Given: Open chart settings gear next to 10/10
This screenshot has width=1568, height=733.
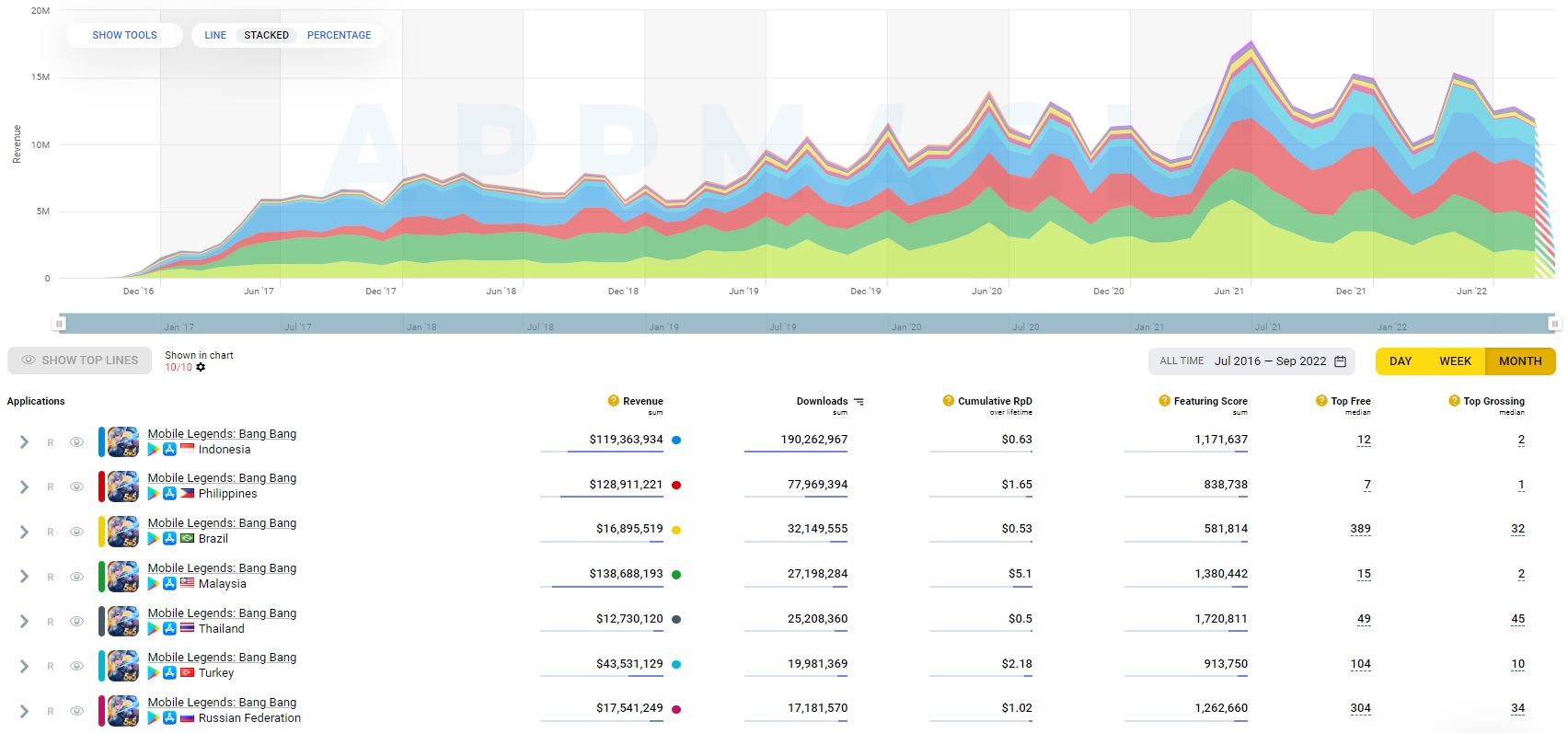Looking at the screenshot, I should tap(201, 367).
